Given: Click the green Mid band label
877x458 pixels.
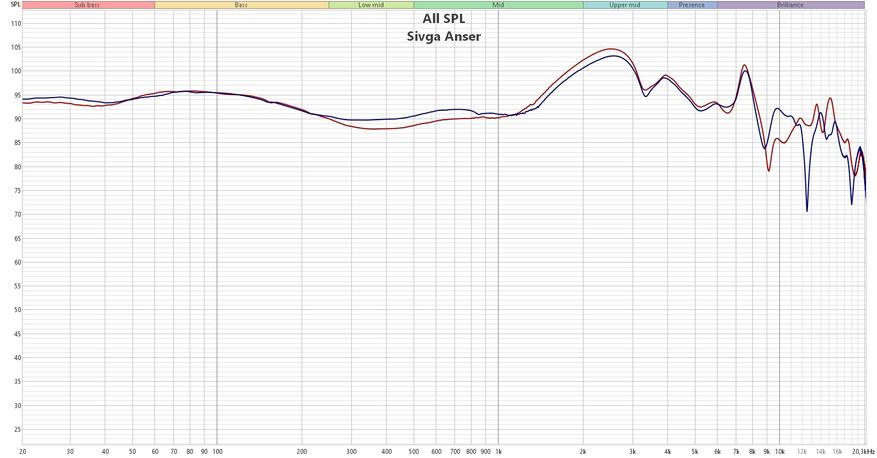Looking at the screenshot, I should point(498,5).
